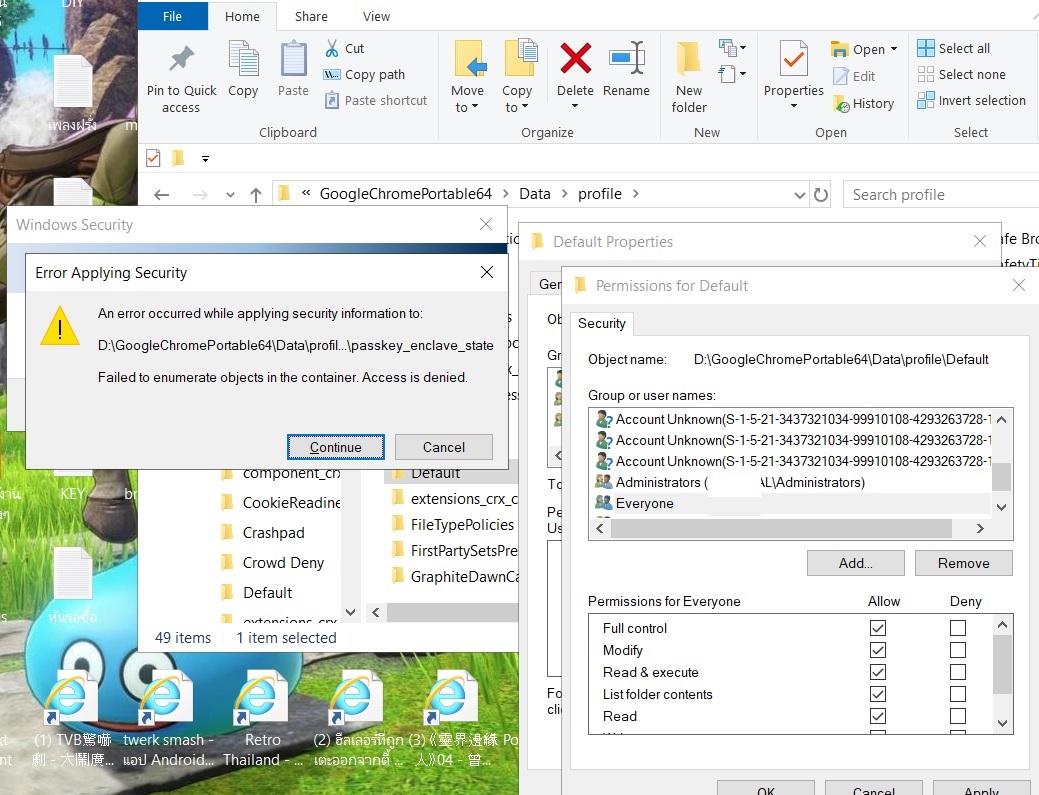Click the Copy icon in Clipboard group
The image size is (1039, 795).
coord(243,58)
